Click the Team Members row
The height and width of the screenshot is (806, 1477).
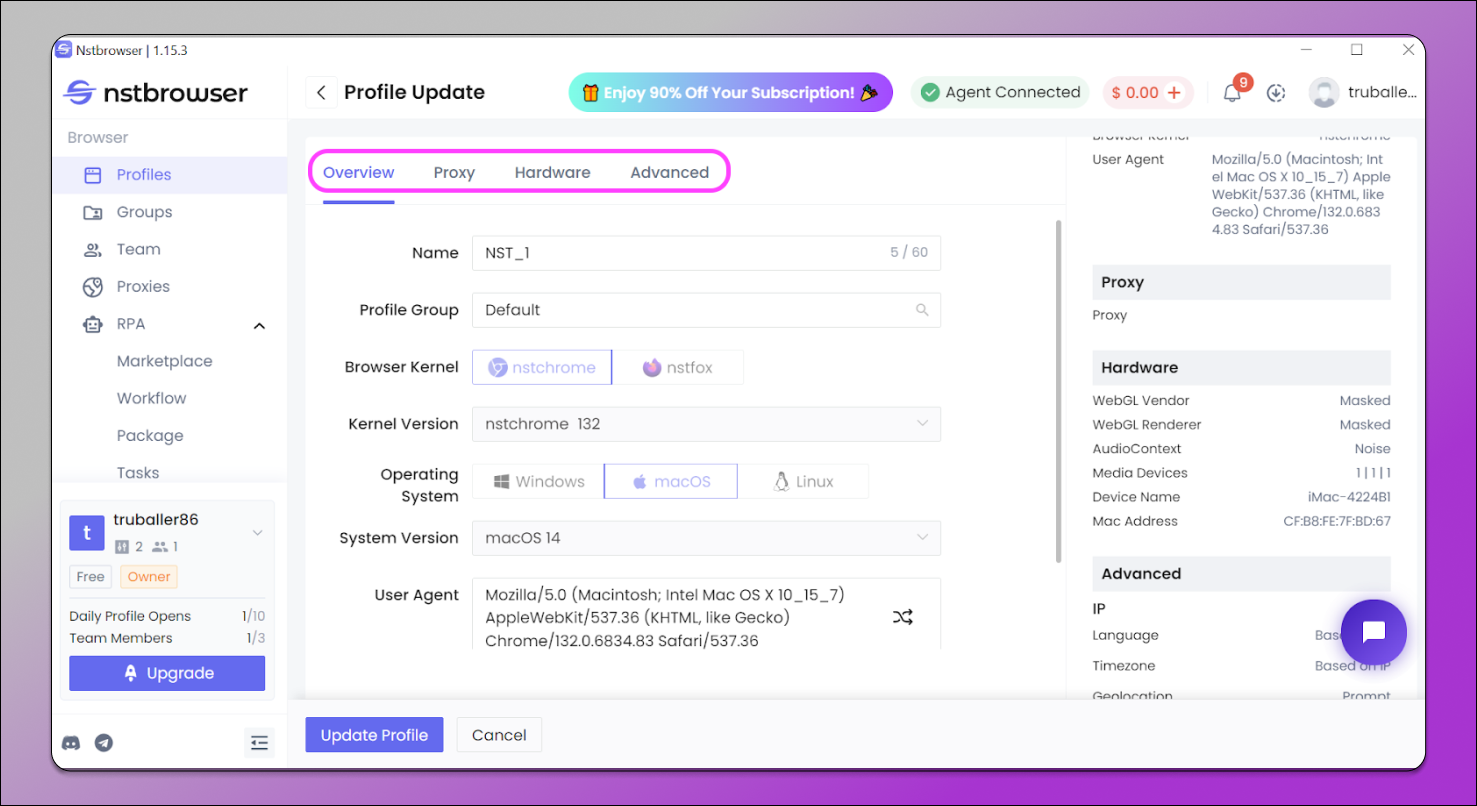pos(167,638)
